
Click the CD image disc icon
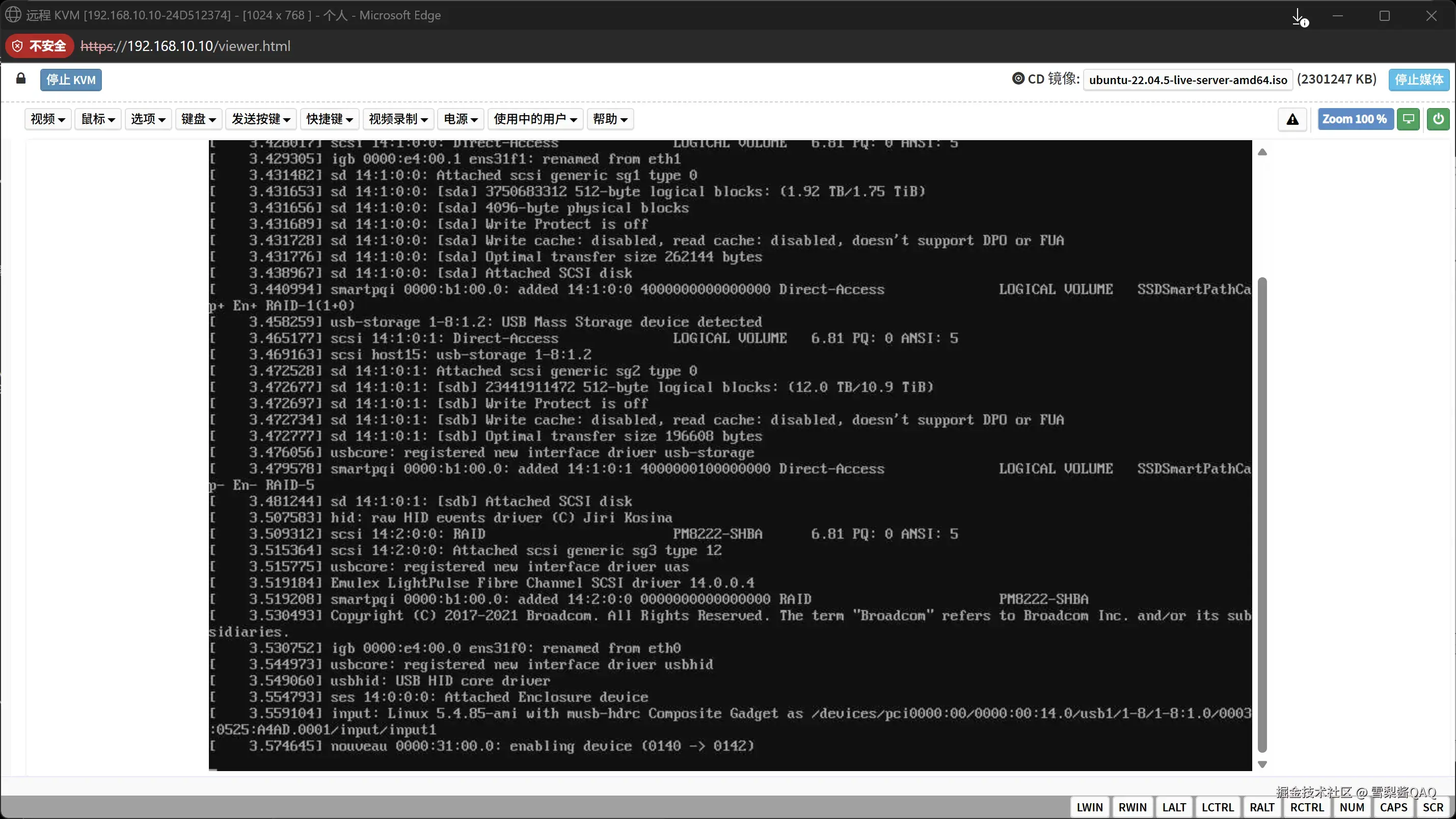pos(1018,78)
